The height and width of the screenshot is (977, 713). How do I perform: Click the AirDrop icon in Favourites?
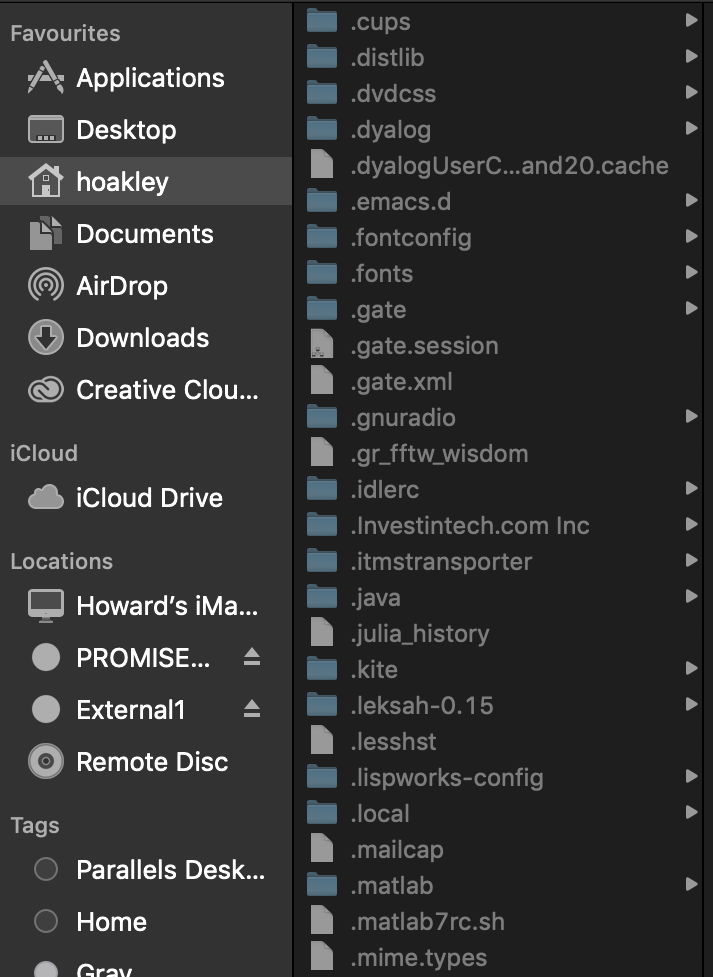(46, 286)
